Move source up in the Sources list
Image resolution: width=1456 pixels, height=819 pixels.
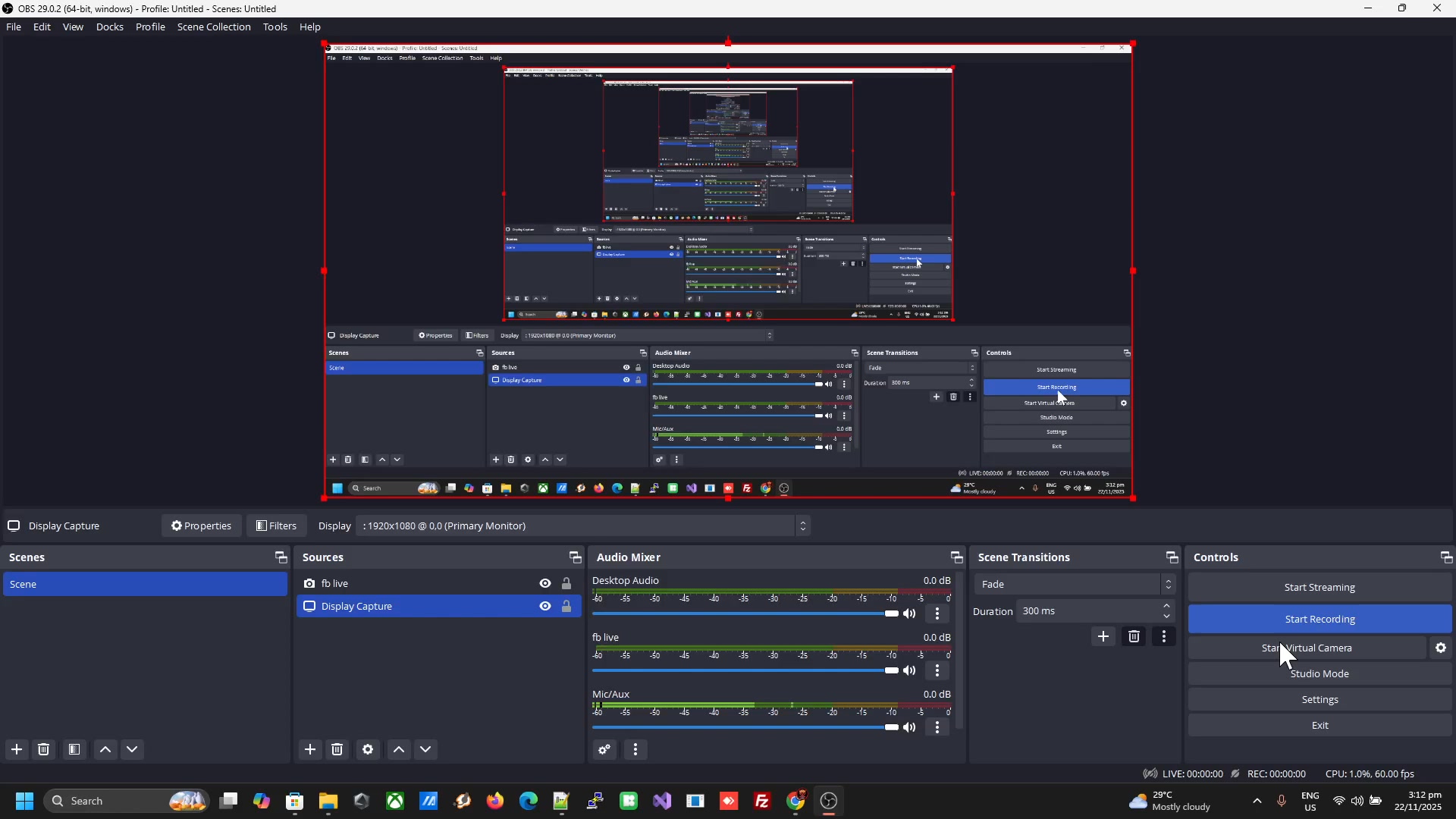tap(399, 749)
